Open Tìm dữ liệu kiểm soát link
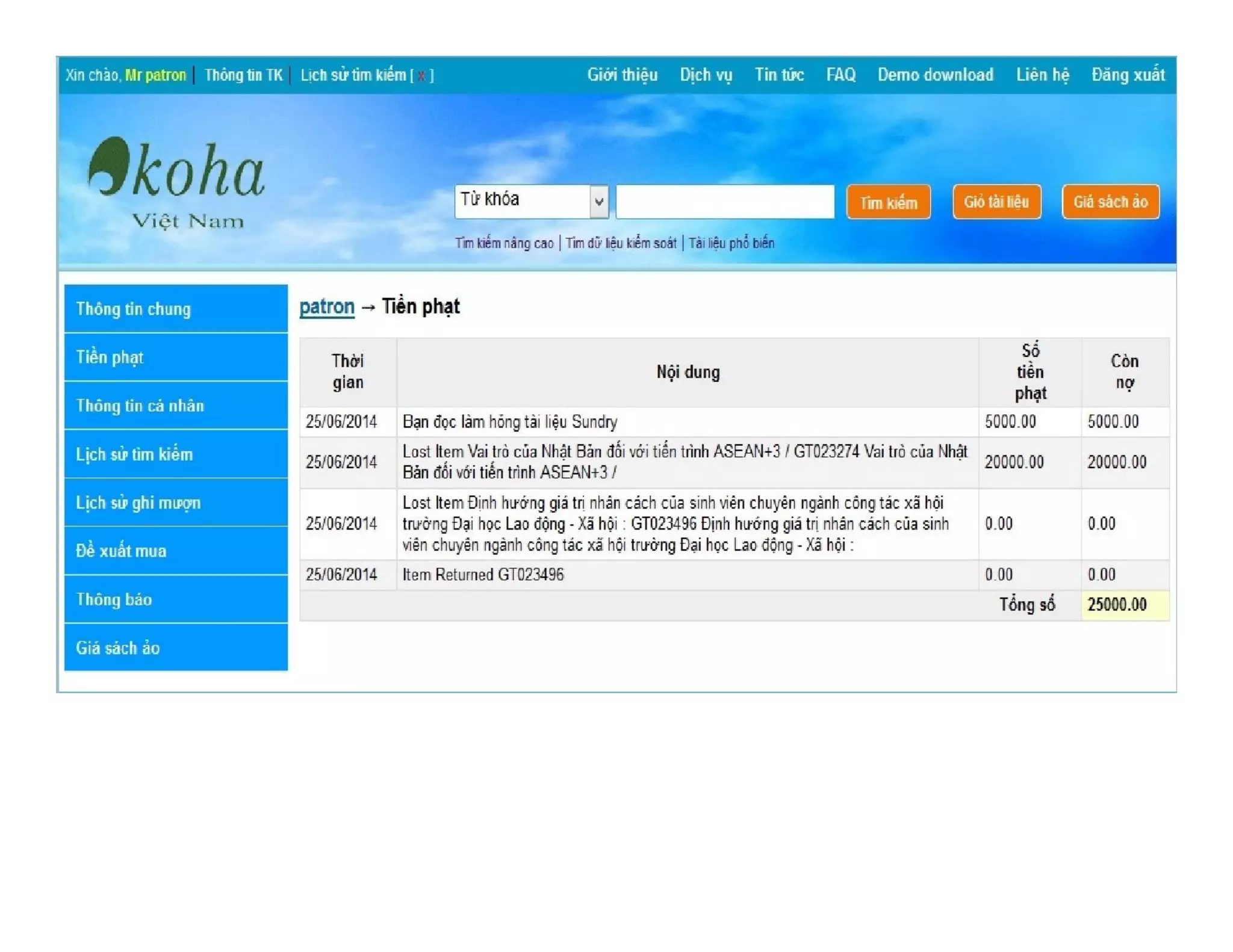Screen dimensions: 1233x952 click(x=621, y=243)
